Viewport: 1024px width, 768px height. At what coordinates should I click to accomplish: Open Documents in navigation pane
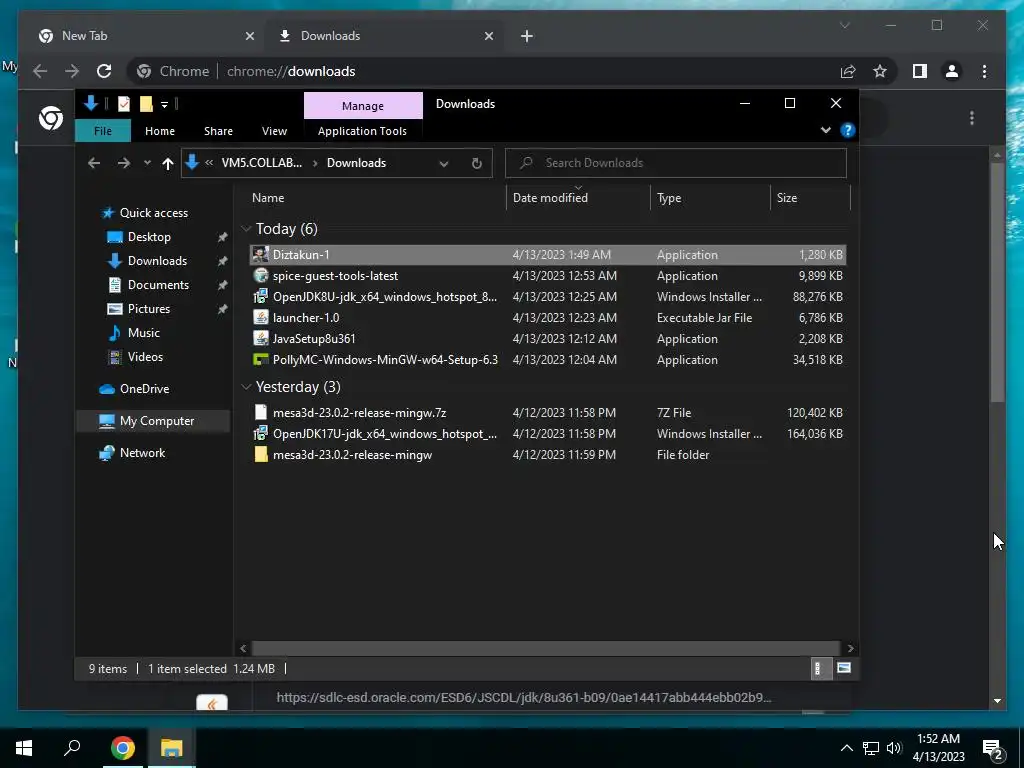(158, 285)
